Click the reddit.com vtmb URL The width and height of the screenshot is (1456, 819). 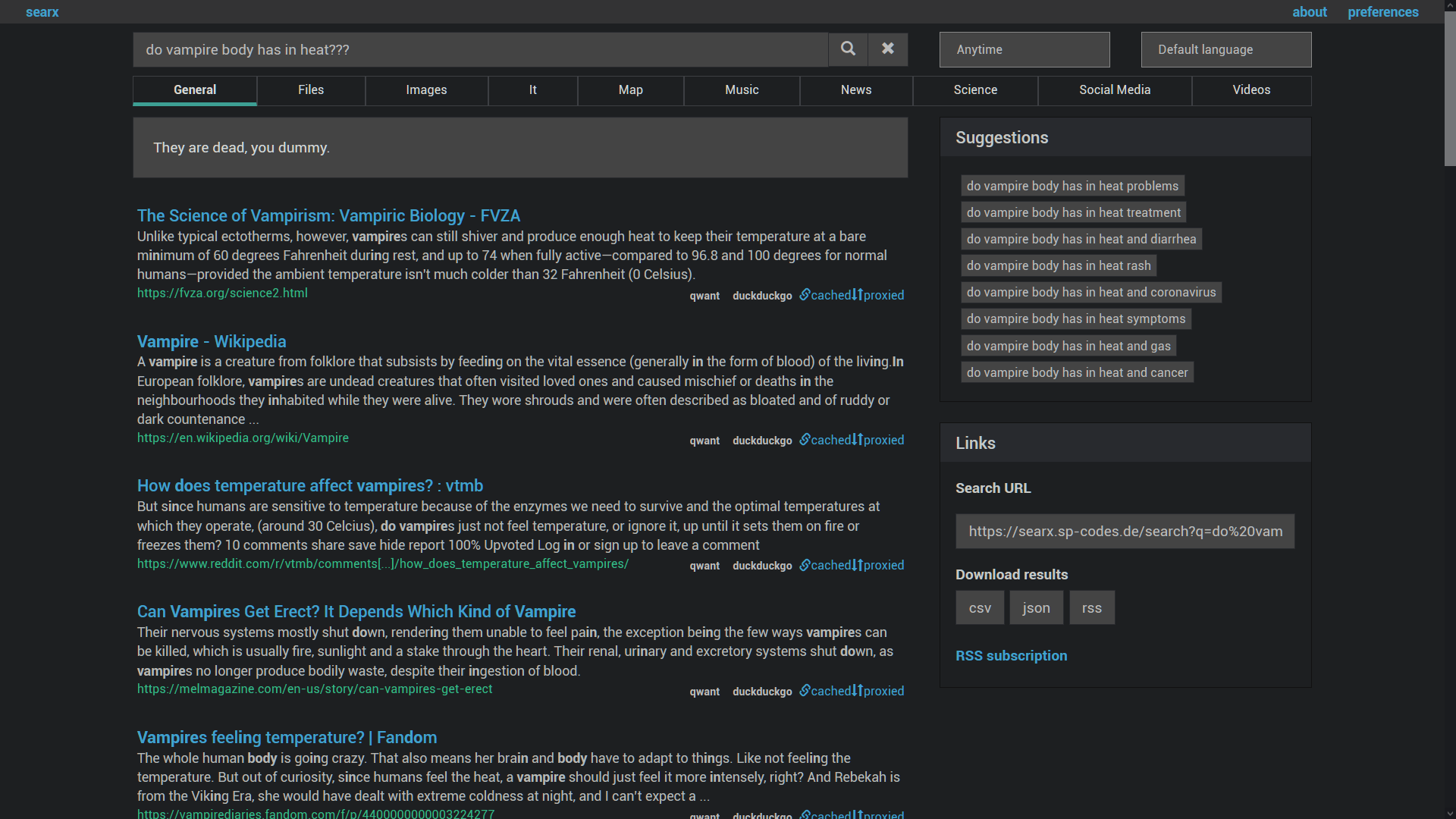click(x=383, y=564)
